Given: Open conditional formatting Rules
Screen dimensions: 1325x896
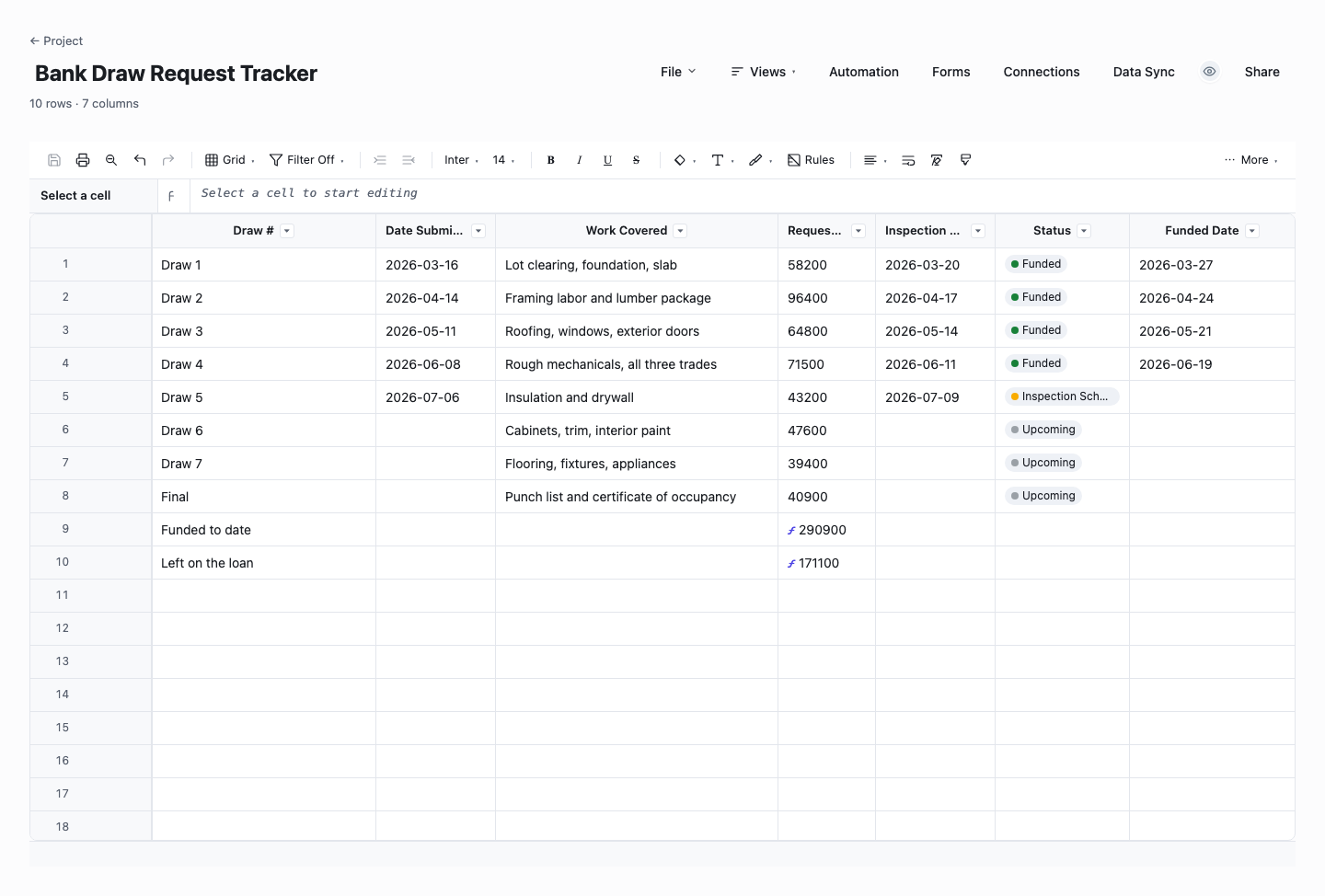Looking at the screenshot, I should coord(811,160).
